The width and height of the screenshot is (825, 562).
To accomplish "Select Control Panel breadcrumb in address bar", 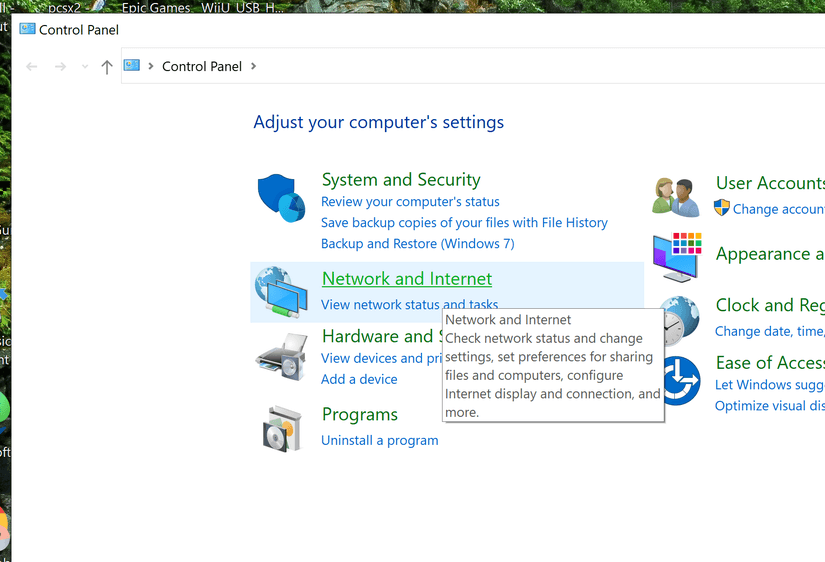I will click(x=202, y=67).
